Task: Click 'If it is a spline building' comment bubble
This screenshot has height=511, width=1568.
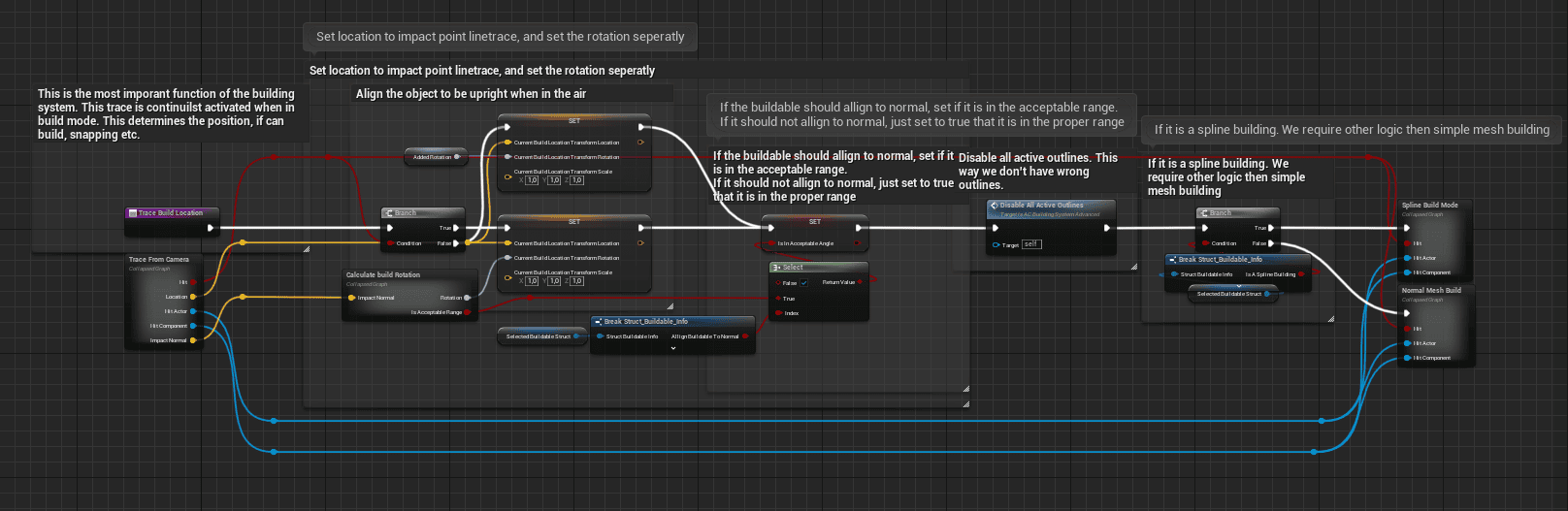Action: (1352, 130)
